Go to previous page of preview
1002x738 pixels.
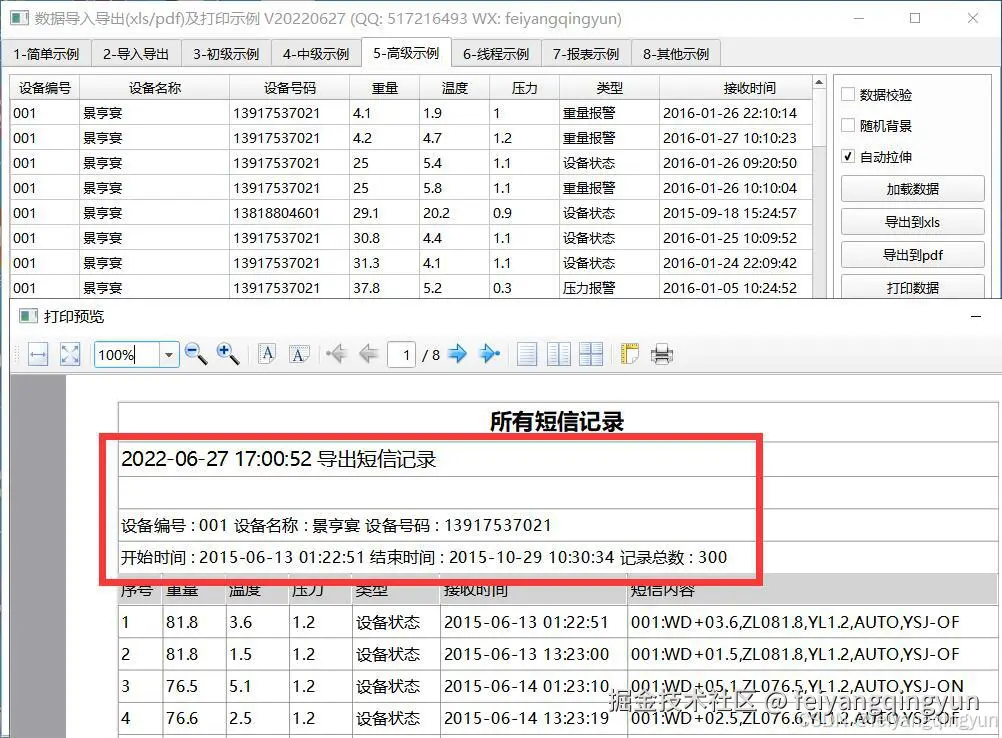pyautogui.click(x=369, y=353)
